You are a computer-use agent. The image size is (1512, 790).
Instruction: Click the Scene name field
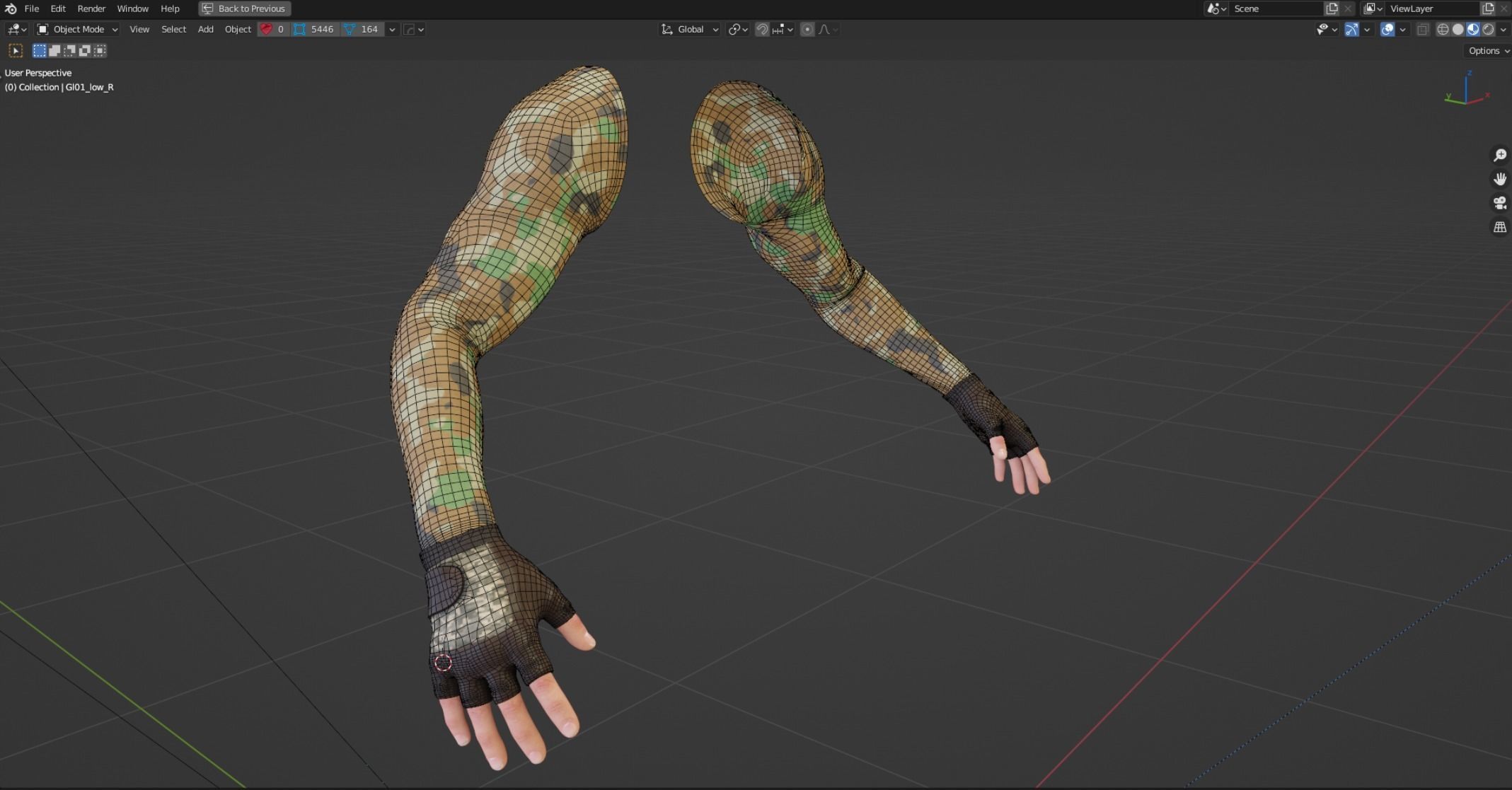click(x=1276, y=8)
